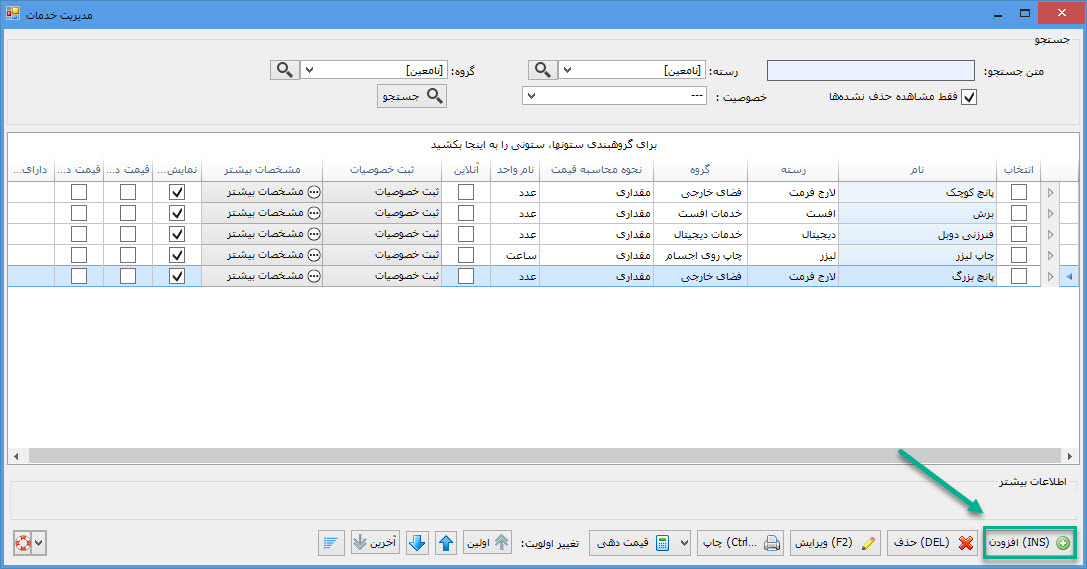This screenshot has width=1087, height=569.
Task: Open the گروه combo box
Action: click(x=374, y=70)
